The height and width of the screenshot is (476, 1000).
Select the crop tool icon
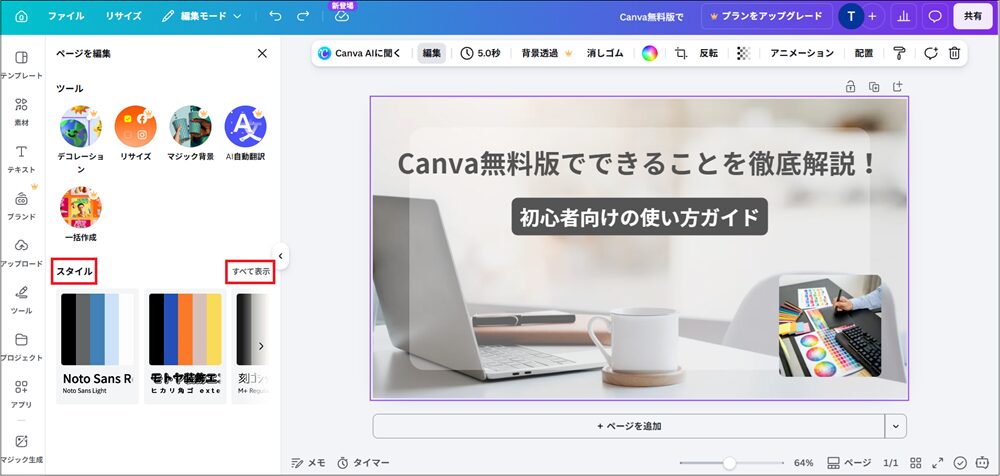(x=680, y=54)
